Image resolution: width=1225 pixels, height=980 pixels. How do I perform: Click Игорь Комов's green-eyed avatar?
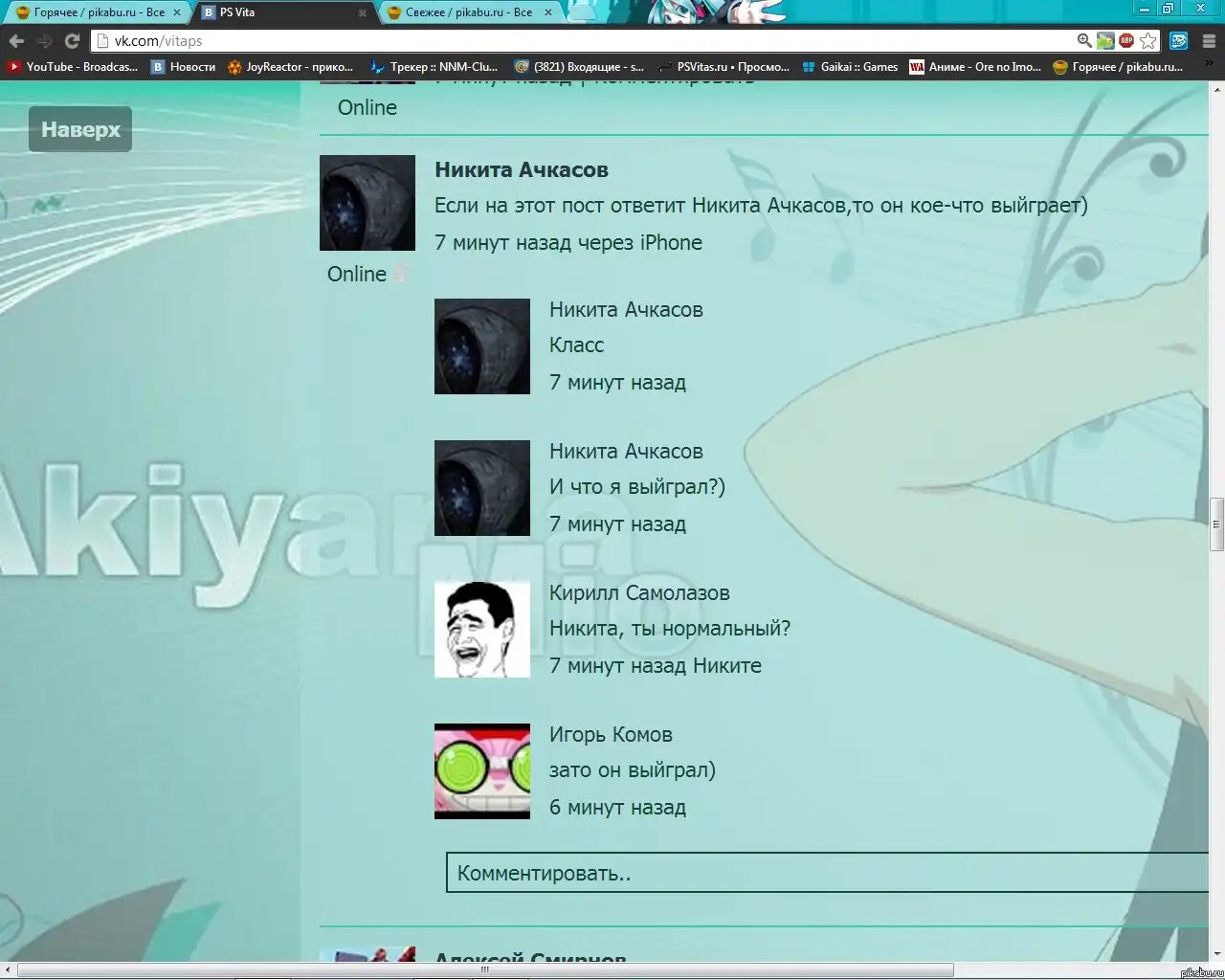pos(481,770)
